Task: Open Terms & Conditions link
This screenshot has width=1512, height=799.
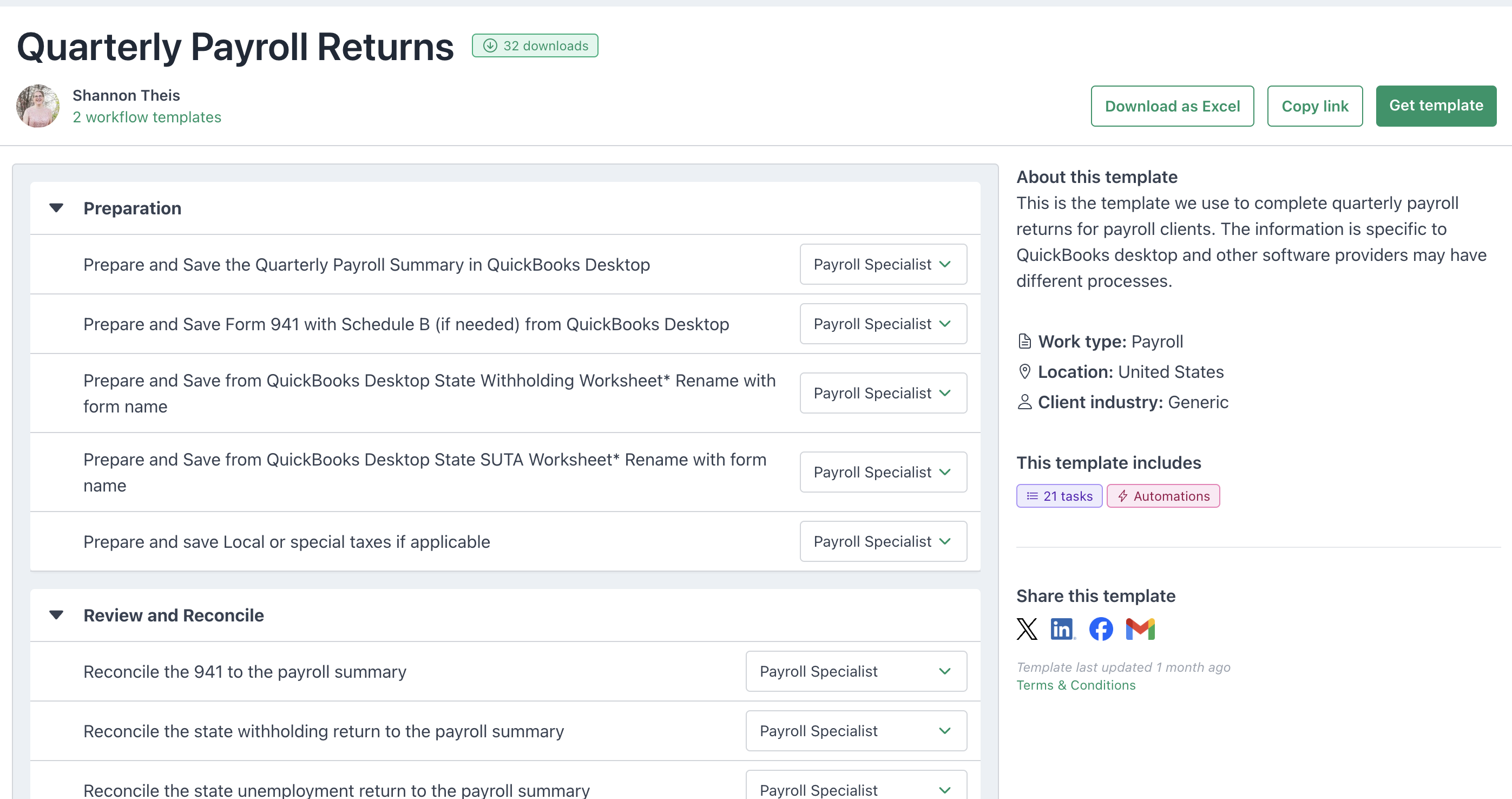Action: coord(1075,685)
